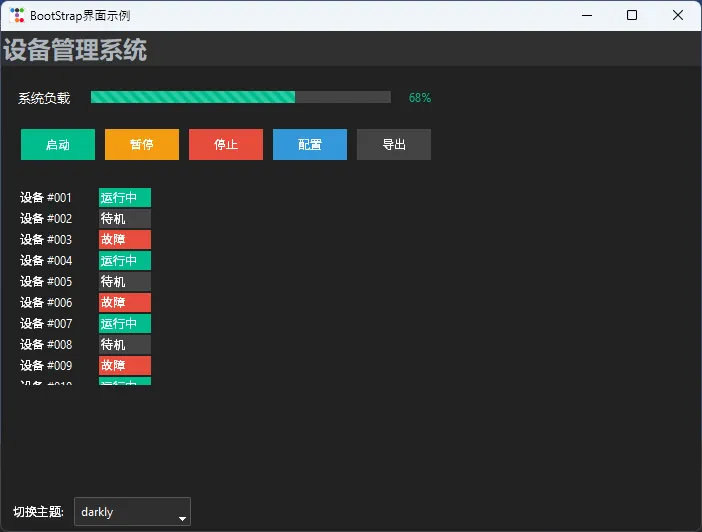The width and height of the screenshot is (702, 532).
Task: Click the 系统负载 progress bar
Action: click(x=240, y=97)
